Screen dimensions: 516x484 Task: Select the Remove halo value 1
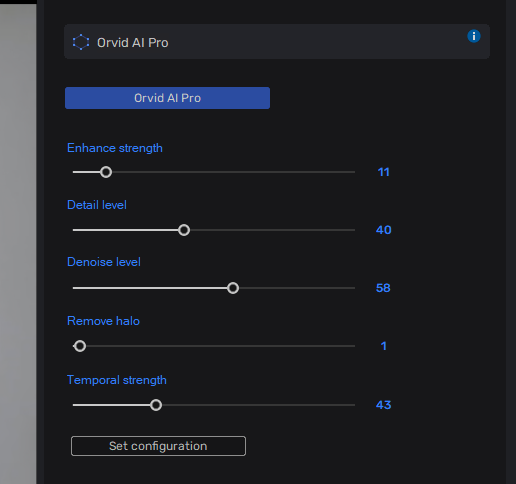(384, 346)
